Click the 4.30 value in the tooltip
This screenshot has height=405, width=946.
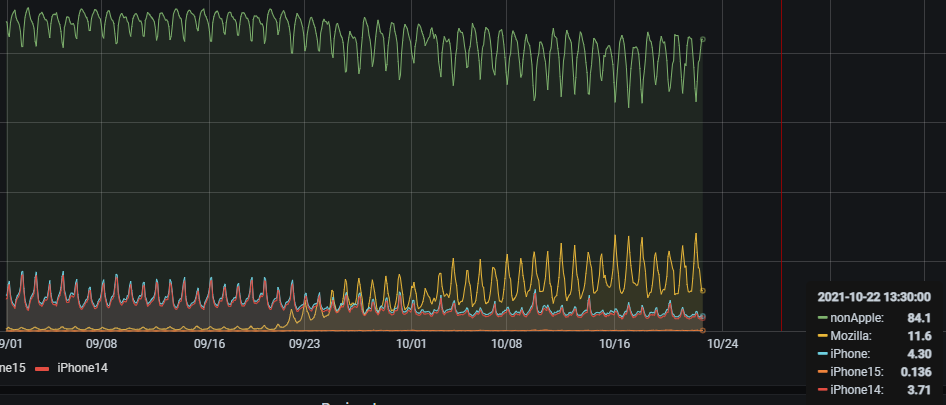pyautogui.click(x=919, y=354)
